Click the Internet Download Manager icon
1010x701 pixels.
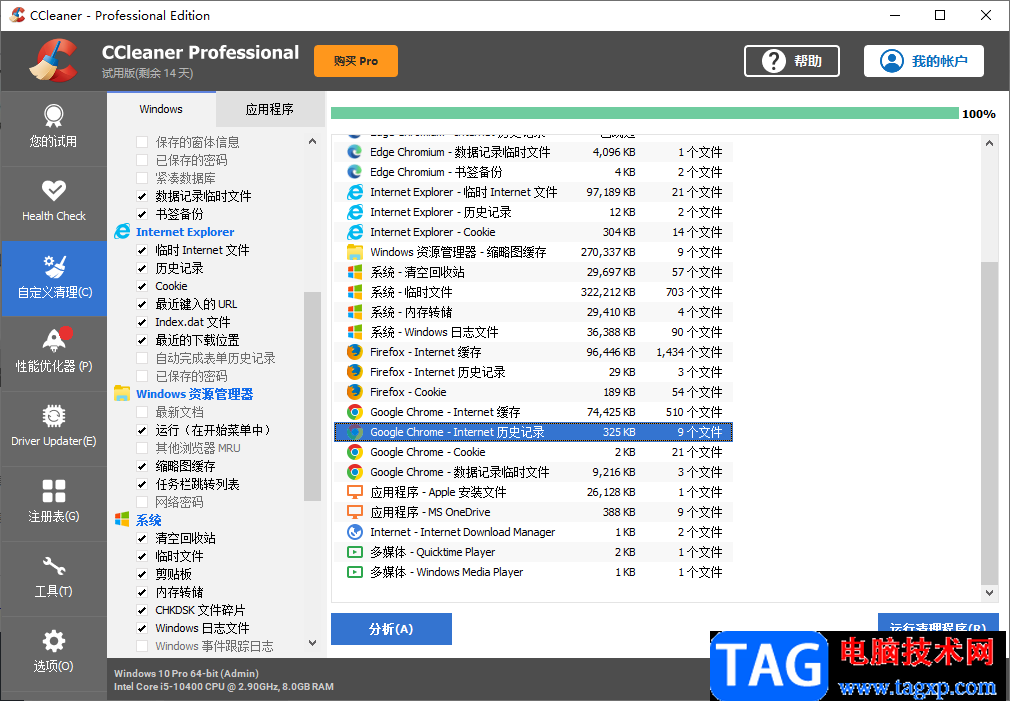click(x=354, y=532)
